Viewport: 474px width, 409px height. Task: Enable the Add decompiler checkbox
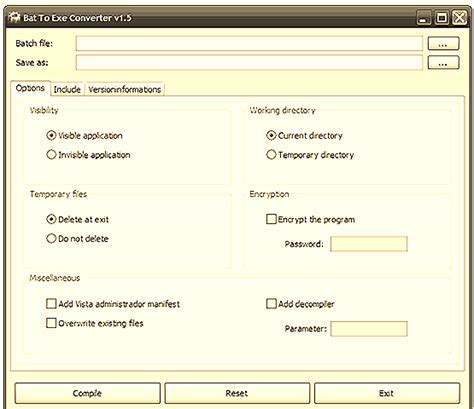[271, 304]
